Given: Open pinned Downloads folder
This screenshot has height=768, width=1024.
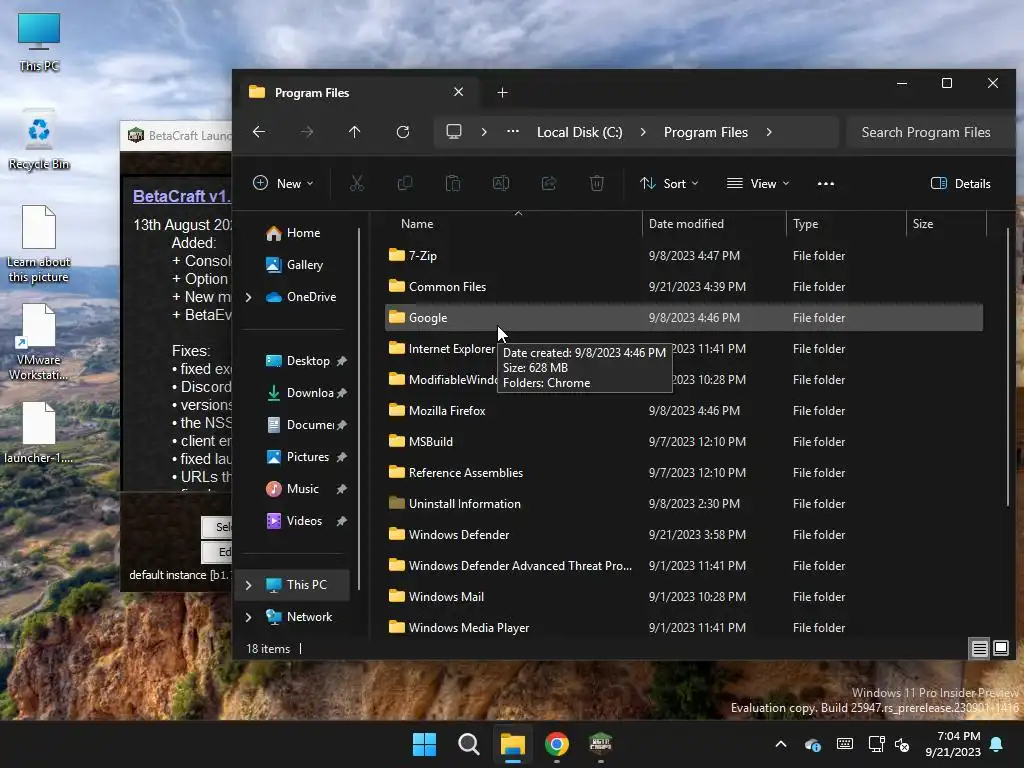Looking at the screenshot, I should tap(306, 393).
